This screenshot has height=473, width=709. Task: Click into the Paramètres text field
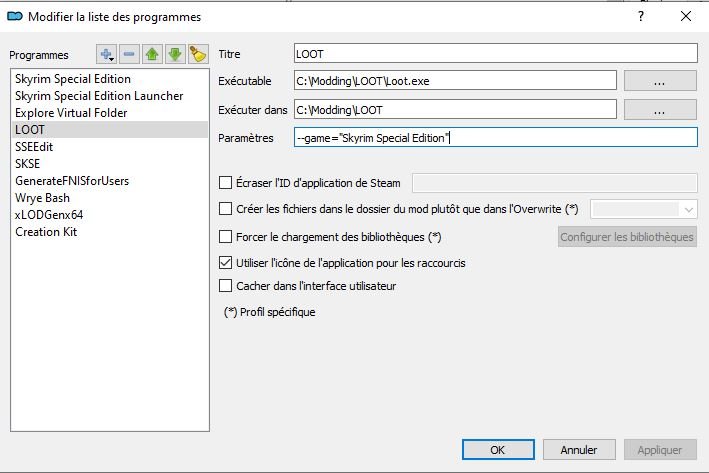click(494, 138)
